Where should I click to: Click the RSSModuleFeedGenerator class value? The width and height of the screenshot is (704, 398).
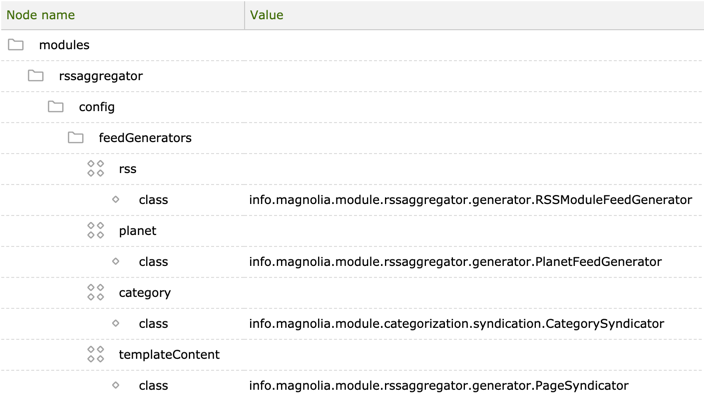coord(471,200)
